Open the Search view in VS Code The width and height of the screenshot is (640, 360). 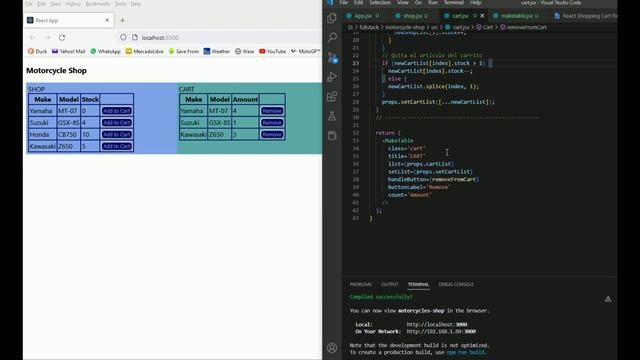click(x=332, y=38)
